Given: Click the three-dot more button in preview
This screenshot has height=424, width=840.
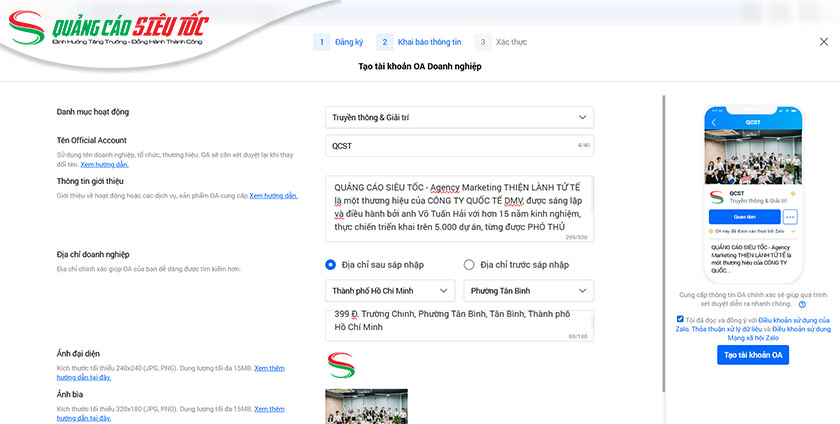Looking at the screenshot, I should pyautogui.click(x=790, y=217).
